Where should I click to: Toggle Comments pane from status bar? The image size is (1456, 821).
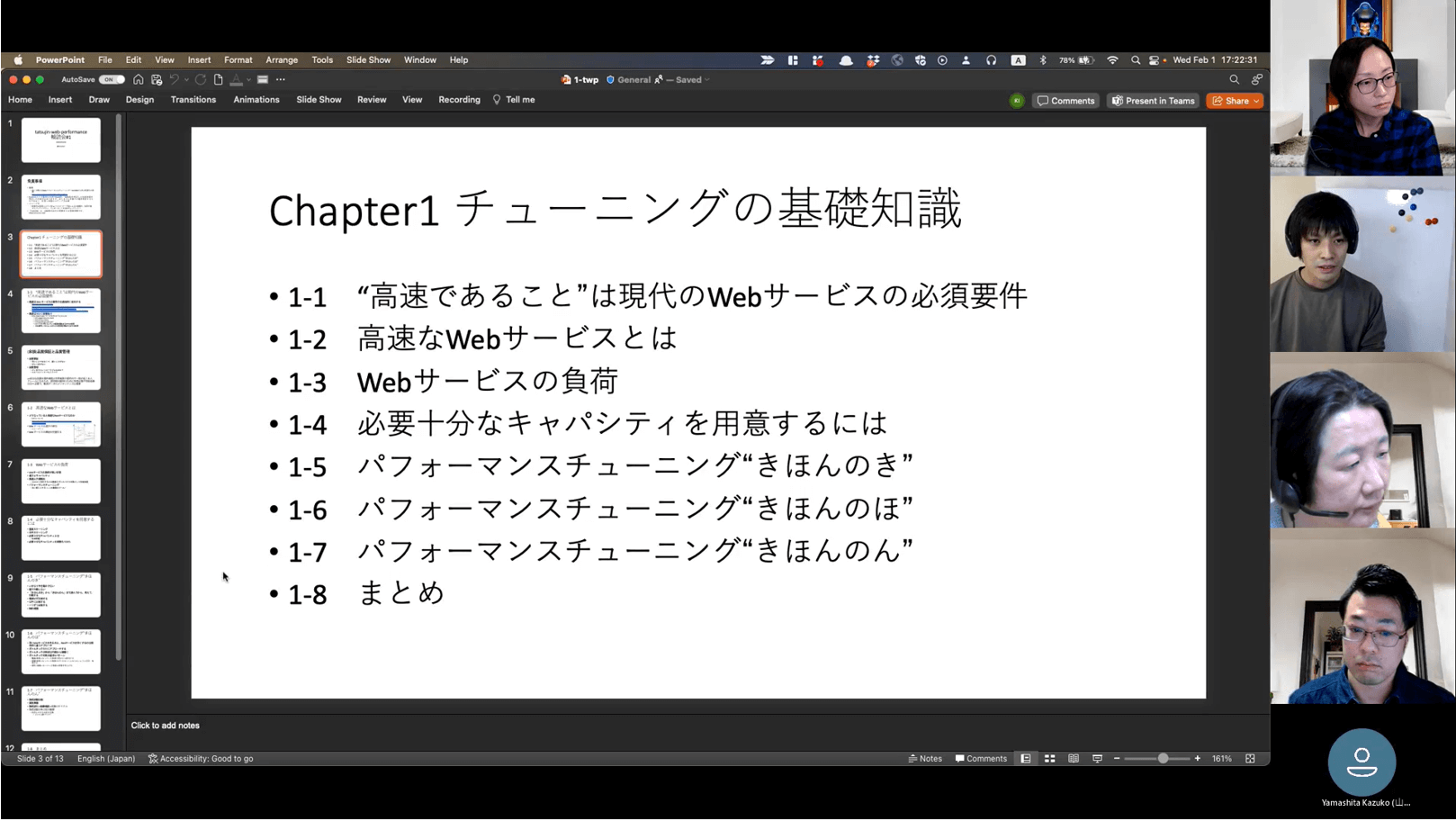click(981, 759)
